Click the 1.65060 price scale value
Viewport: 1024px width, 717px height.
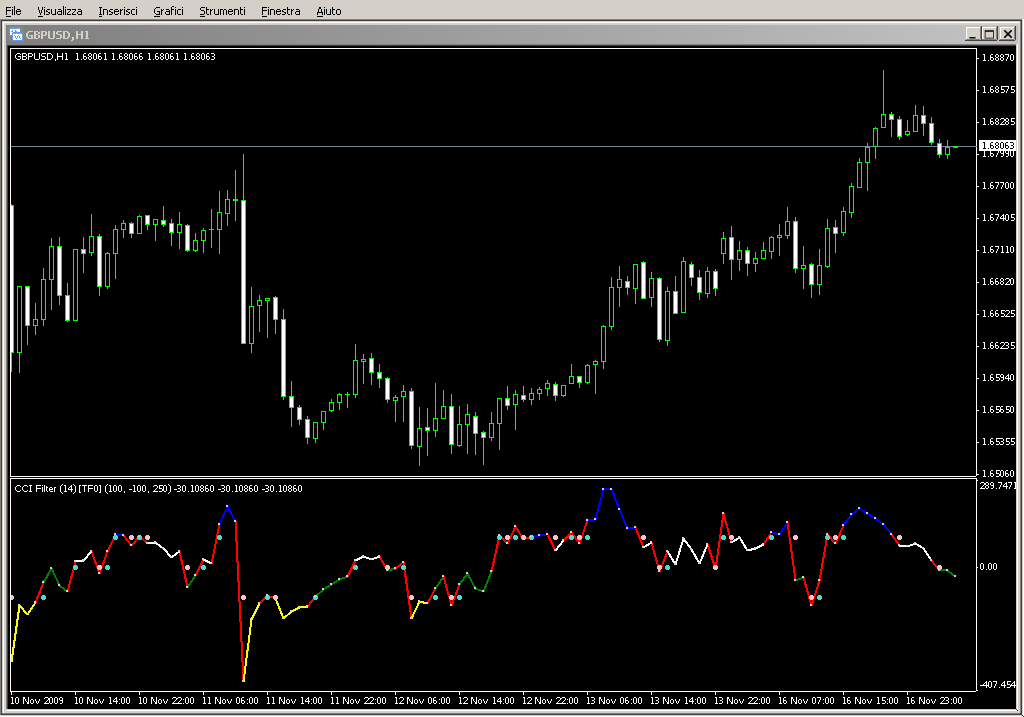[999, 473]
